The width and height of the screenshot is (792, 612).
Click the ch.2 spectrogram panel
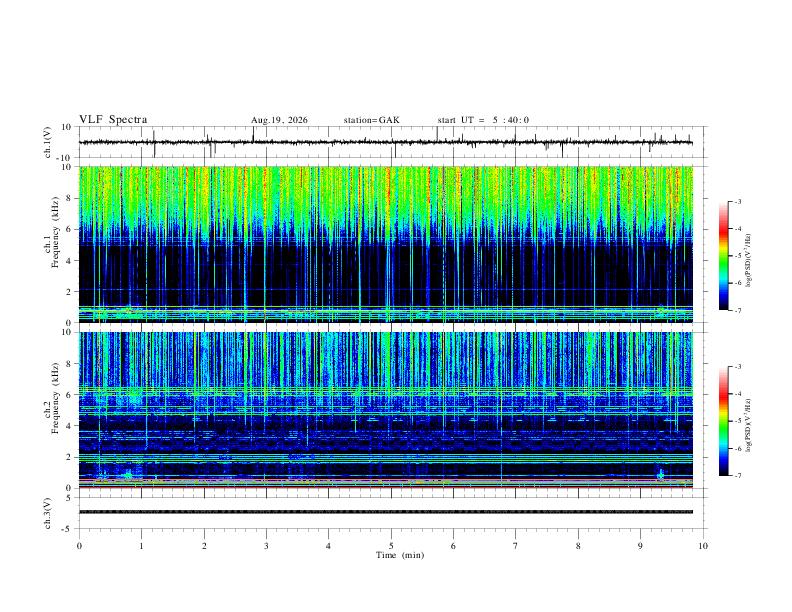[386, 410]
